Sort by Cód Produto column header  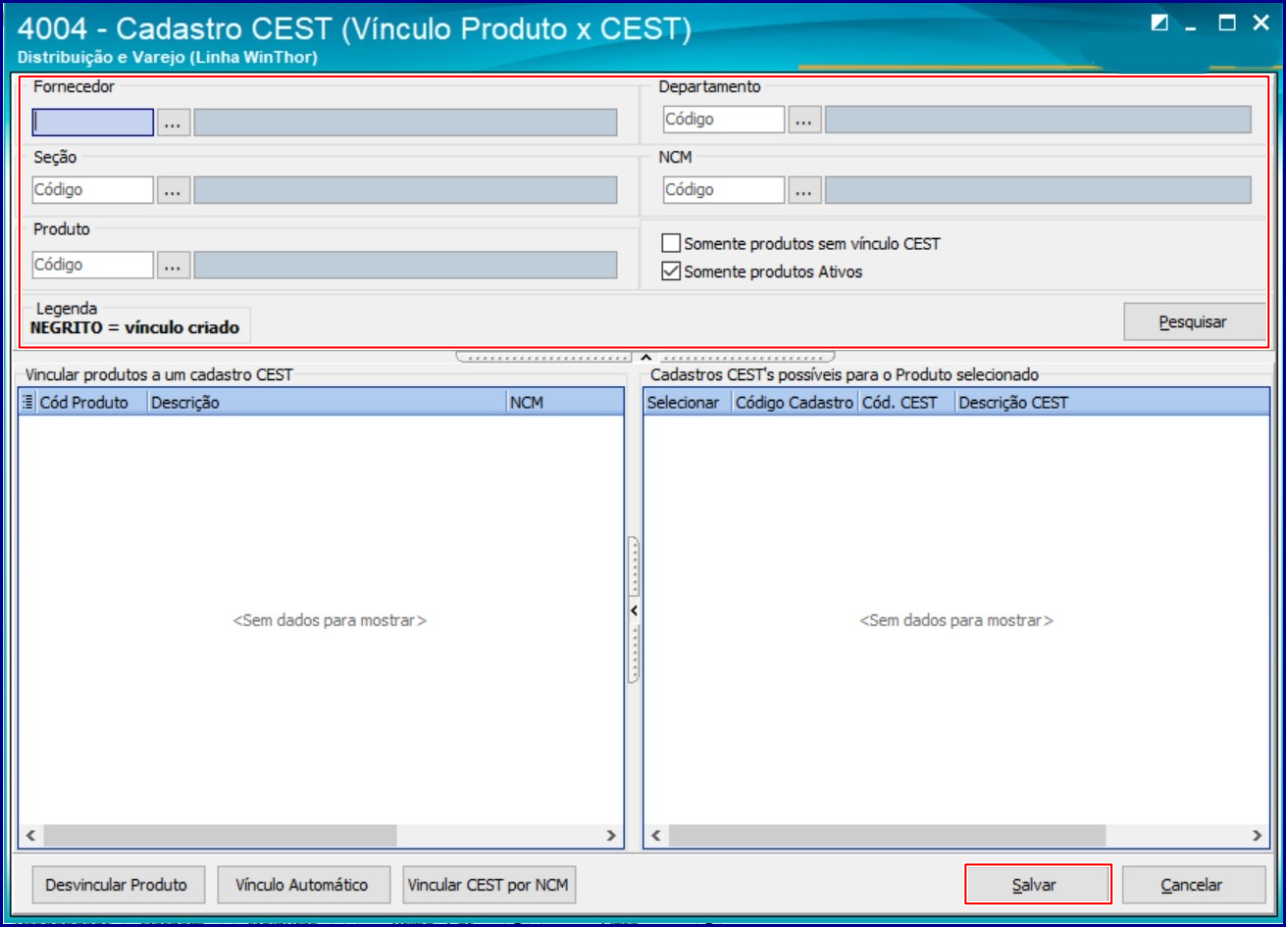click(90, 403)
